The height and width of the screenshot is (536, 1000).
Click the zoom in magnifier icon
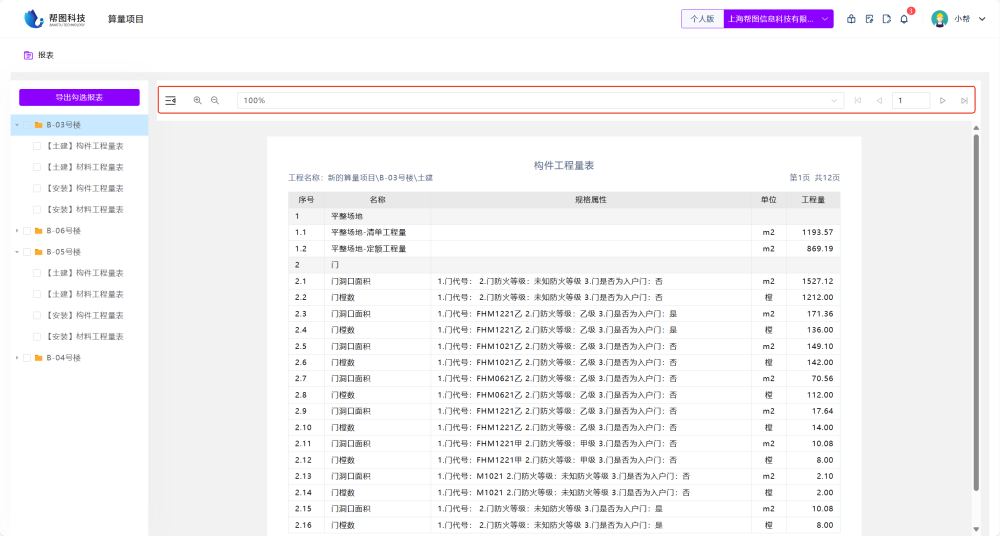pos(197,100)
